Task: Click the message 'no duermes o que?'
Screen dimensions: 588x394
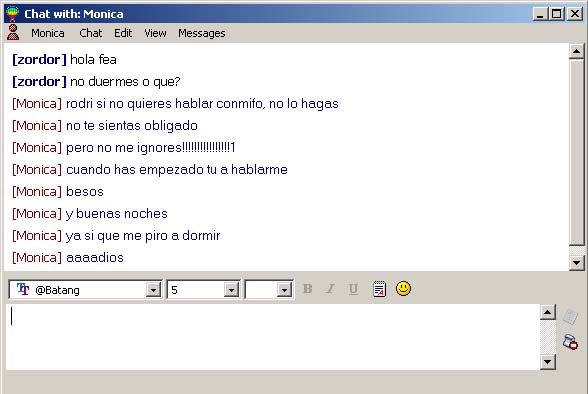Action: pyautogui.click(x=125, y=82)
